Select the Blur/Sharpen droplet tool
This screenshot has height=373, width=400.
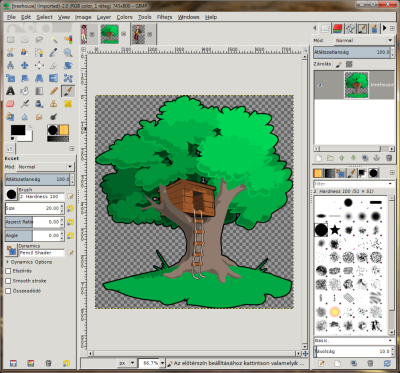pos(25,117)
